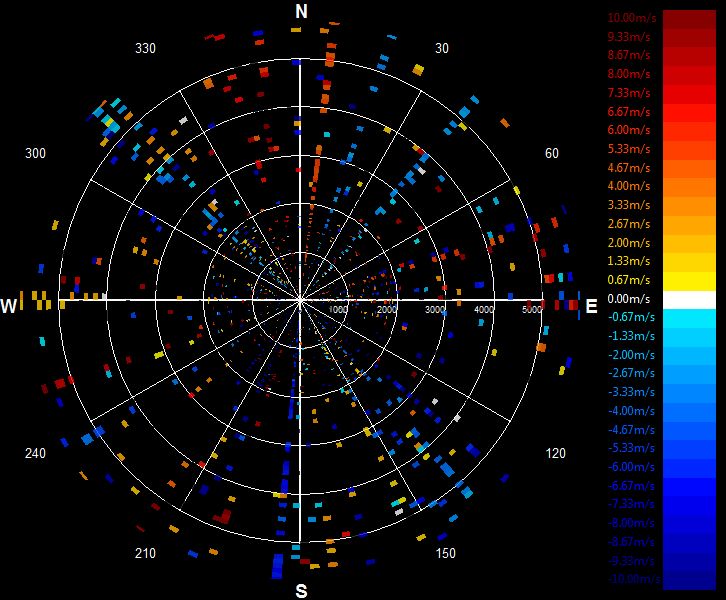Click the 2.00m/s scale label
Image resolution: width=726 pixels, height=600 pixels.
(x=629, y=243)
